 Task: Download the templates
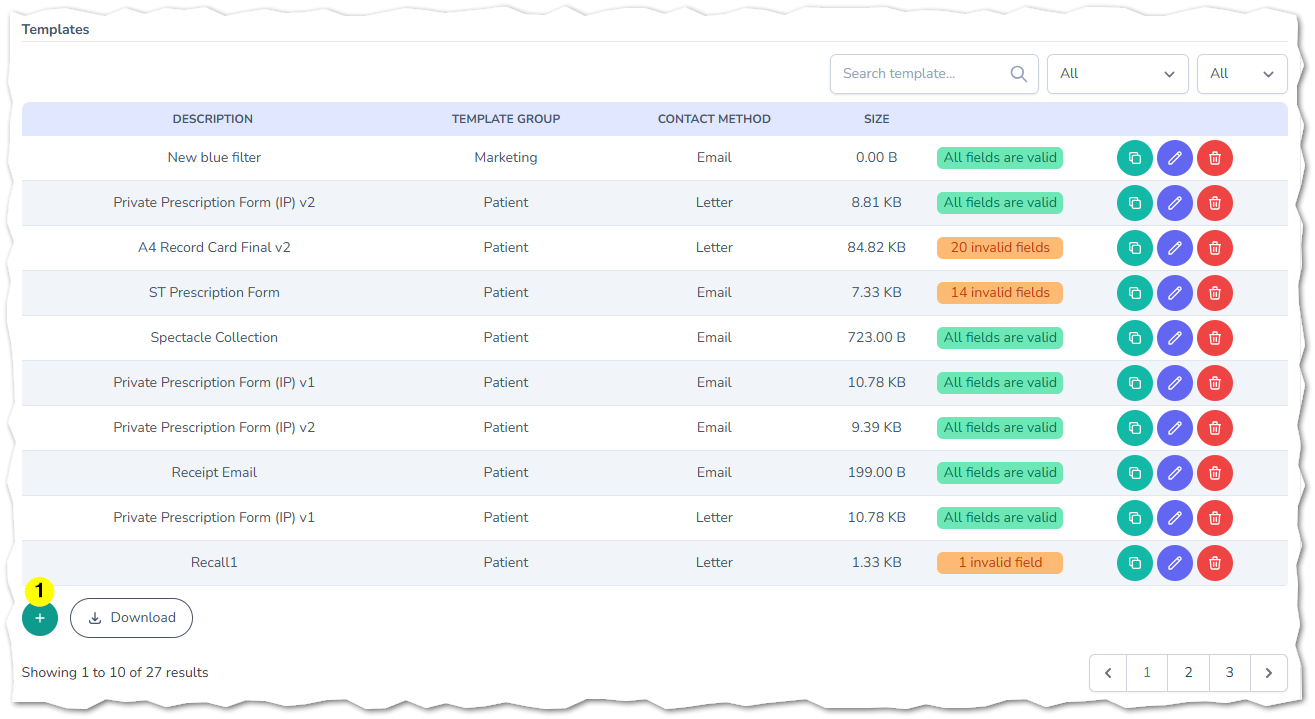click(x=131, y=618)
